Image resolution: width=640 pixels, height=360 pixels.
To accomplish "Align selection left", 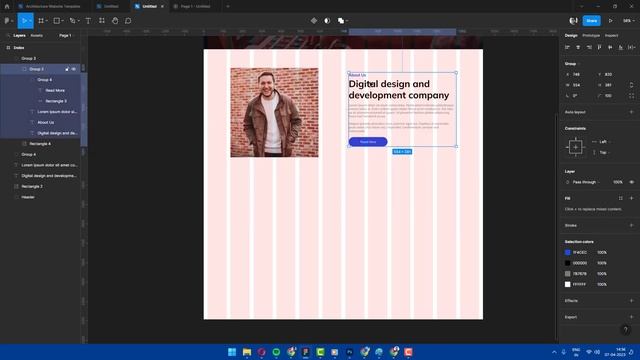I will click(x=567, y=47).
